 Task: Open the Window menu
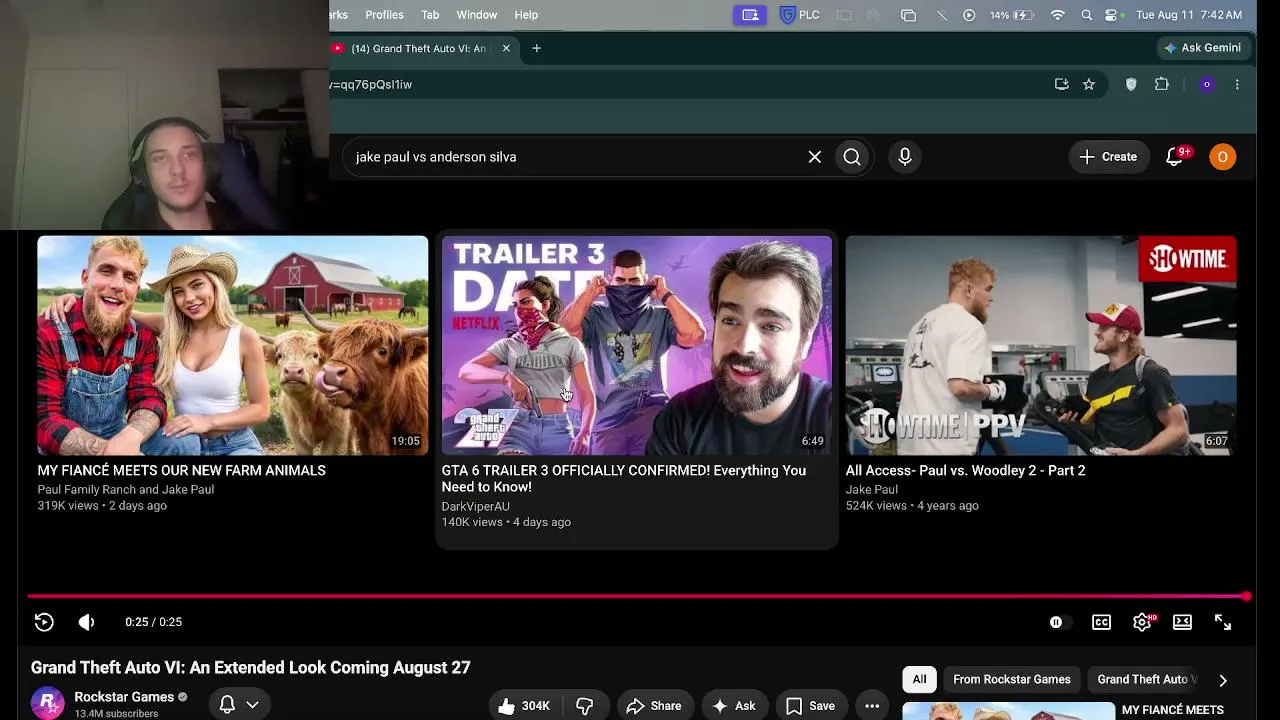477,15
